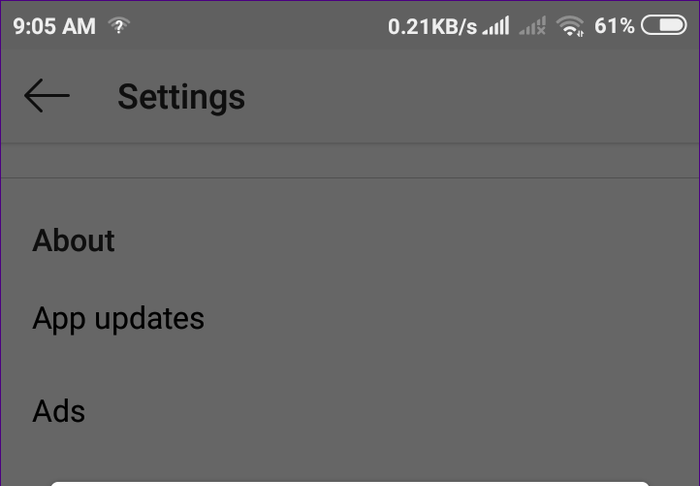
Task: Tap the empty strip between the two dividers
Action: (x=350, y=161)
